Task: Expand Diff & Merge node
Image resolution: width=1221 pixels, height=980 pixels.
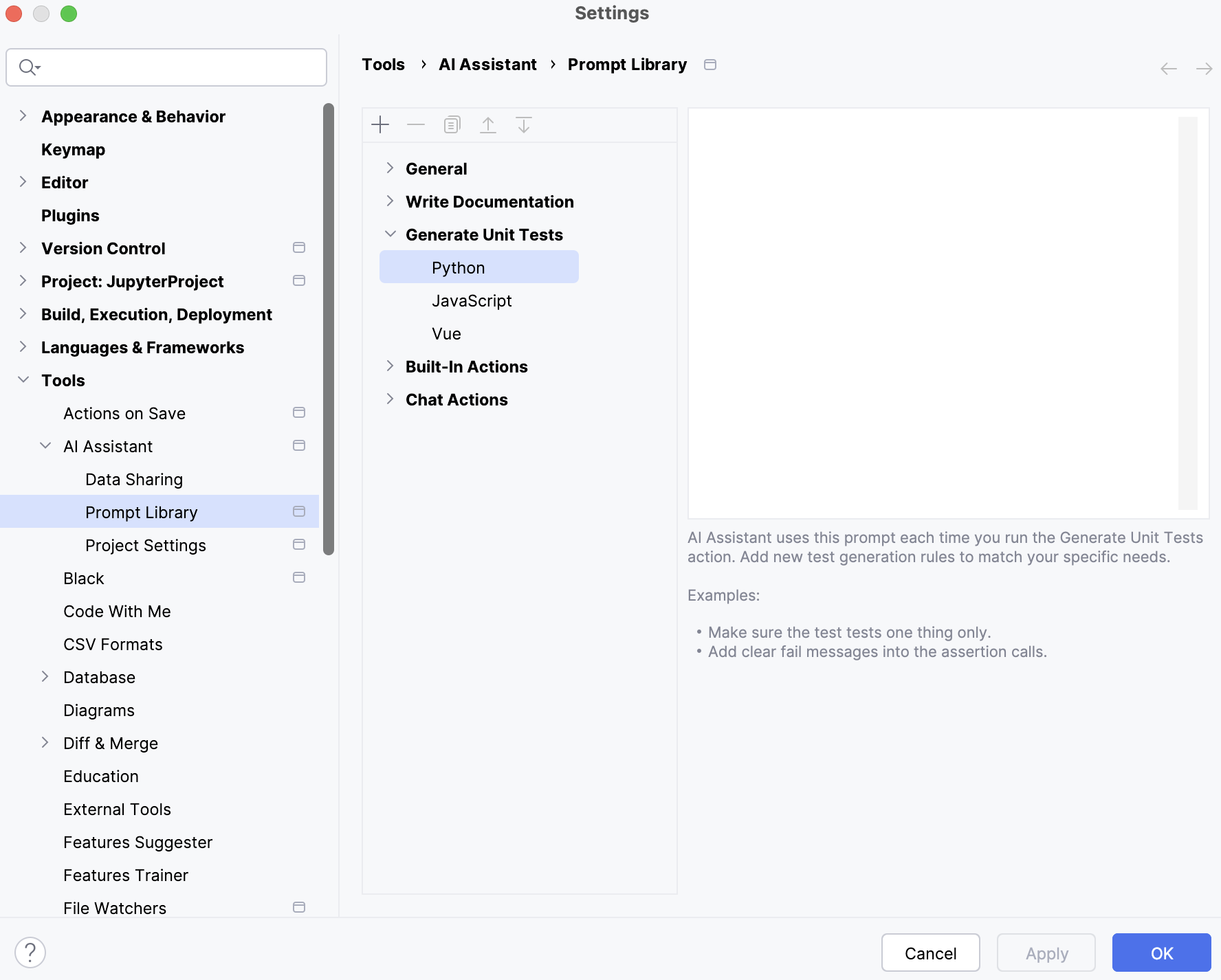Action: 45,742
